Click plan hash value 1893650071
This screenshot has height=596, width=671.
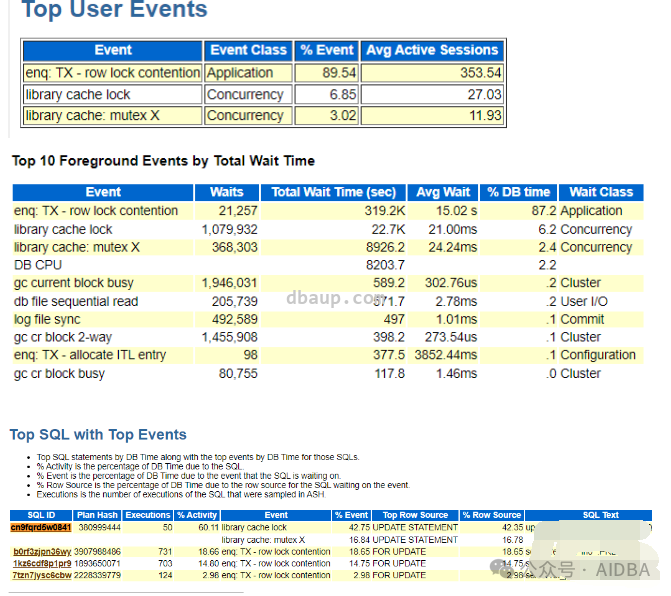point(97,563)
